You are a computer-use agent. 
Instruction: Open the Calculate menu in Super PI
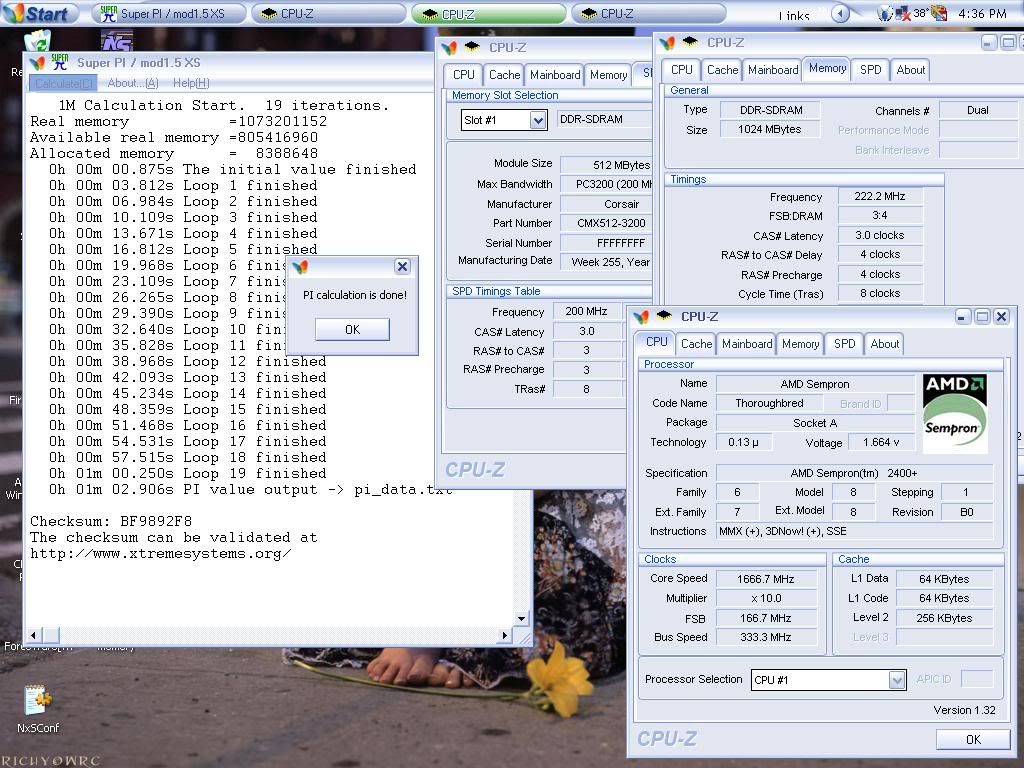(x=63, y=83)
